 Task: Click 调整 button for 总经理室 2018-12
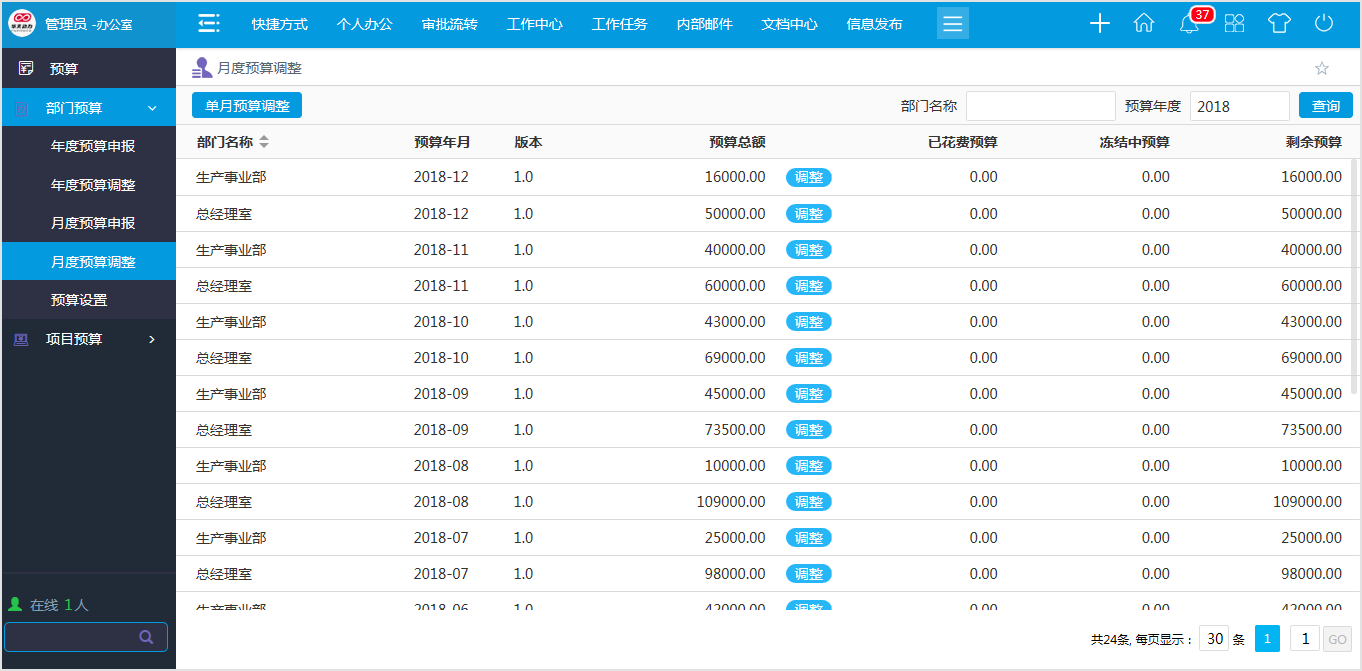(x=808, y=213)
